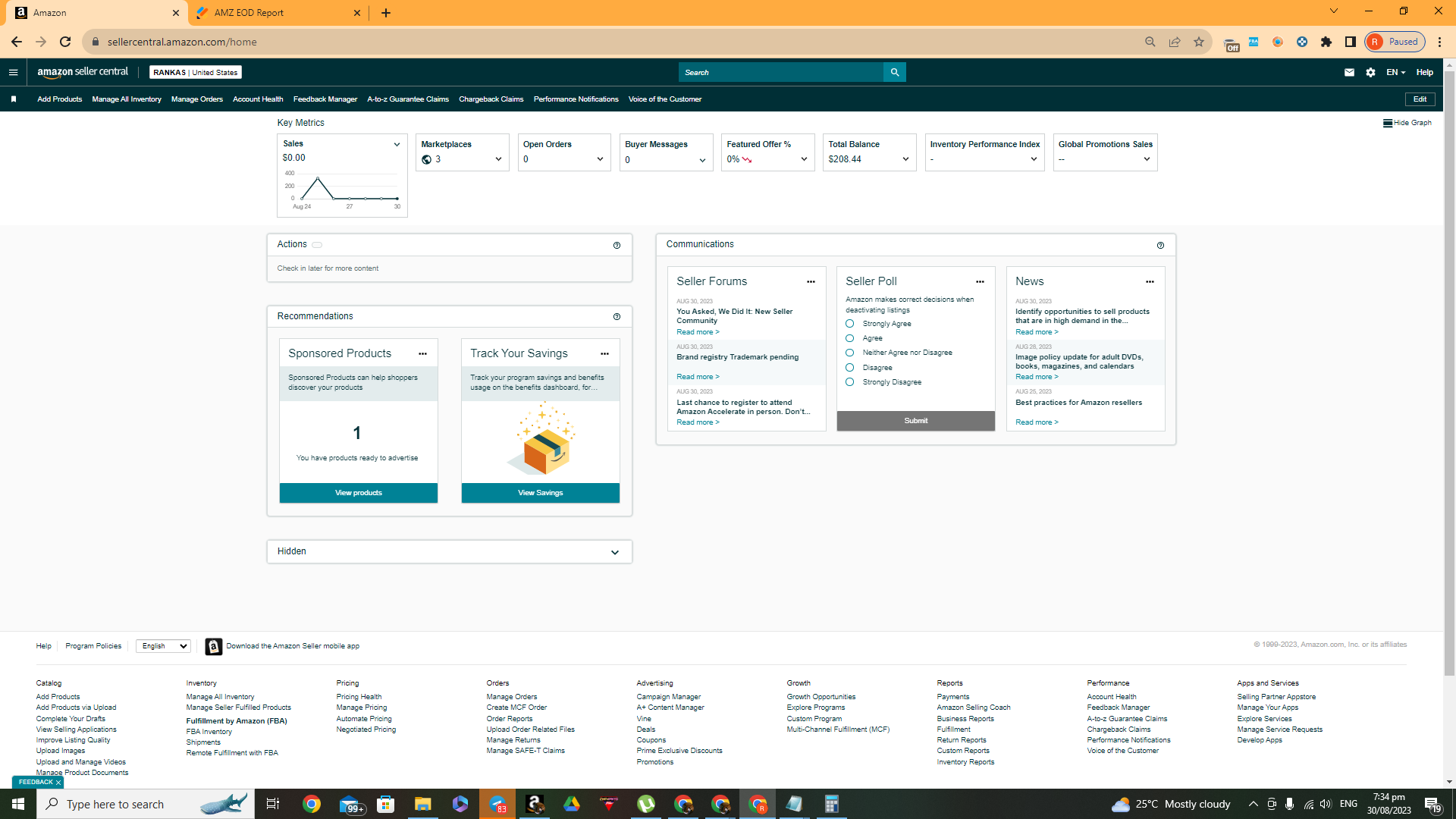Open Help link in the header

pos(1425,73)
